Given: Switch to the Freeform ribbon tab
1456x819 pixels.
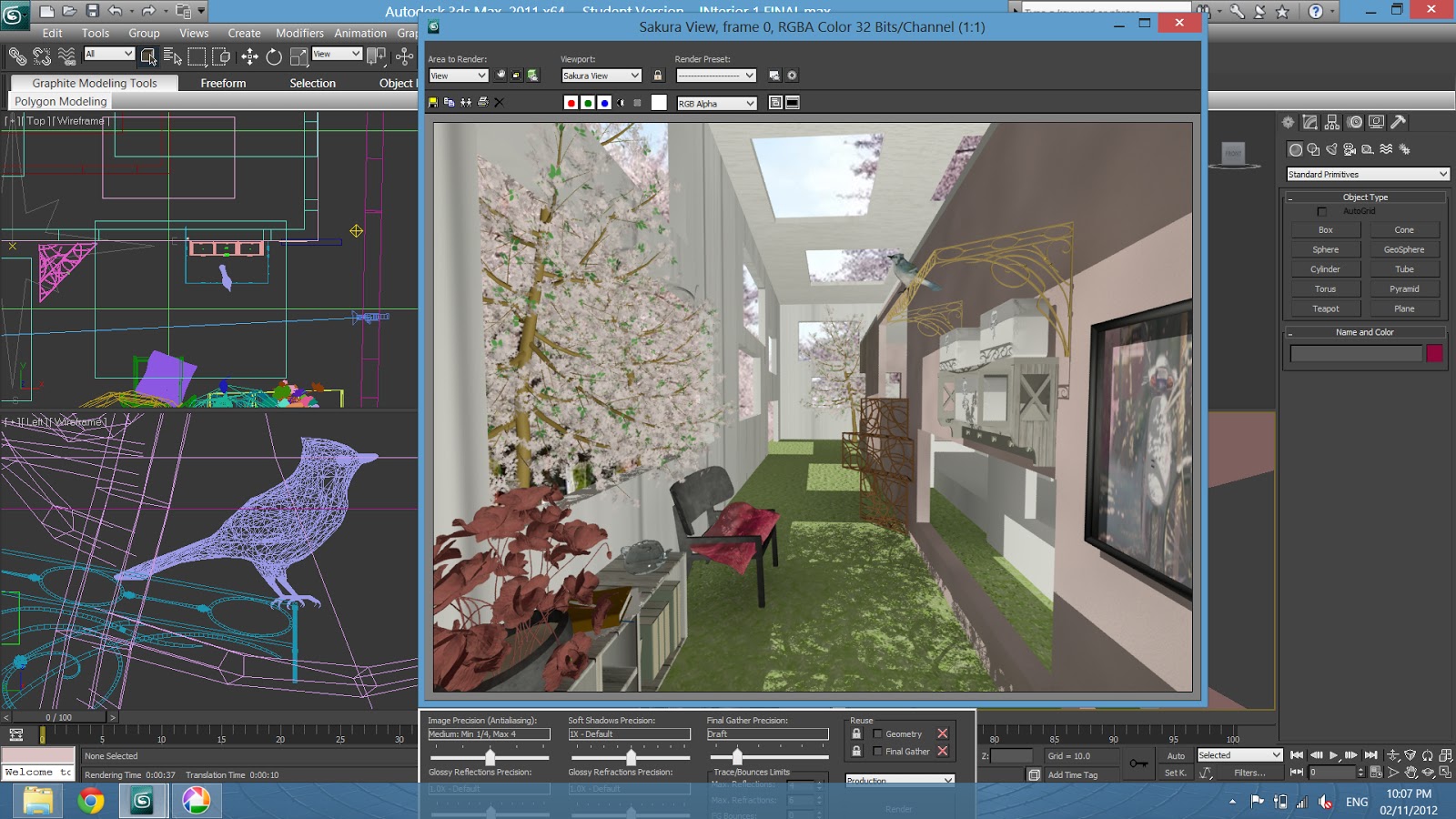Looking at the screenshot, I should pyautogui.click(x=223, y=83).
